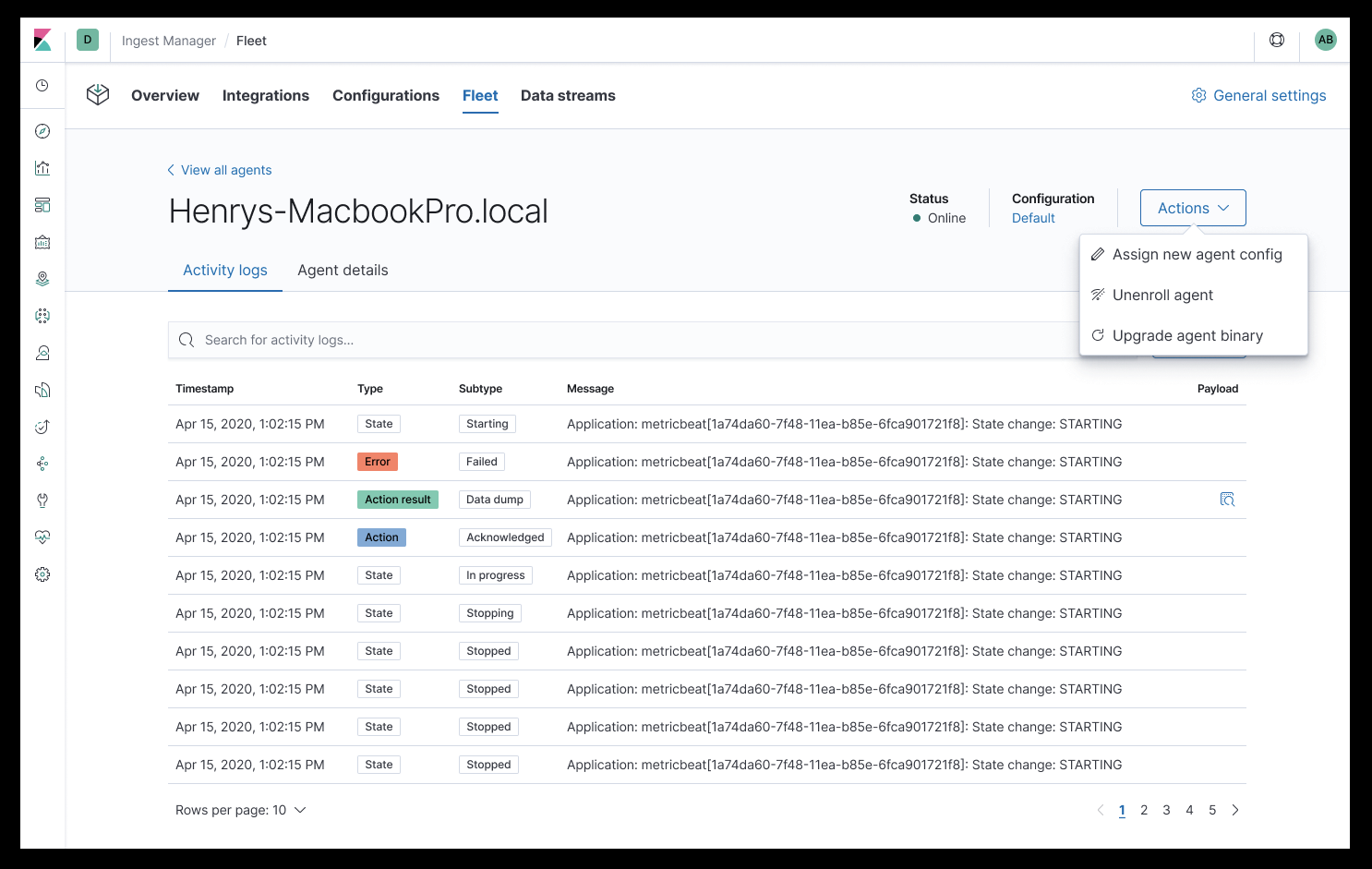Switch to Configurations tab
This screenshot has height=869, width=1372.
point(386,95)
